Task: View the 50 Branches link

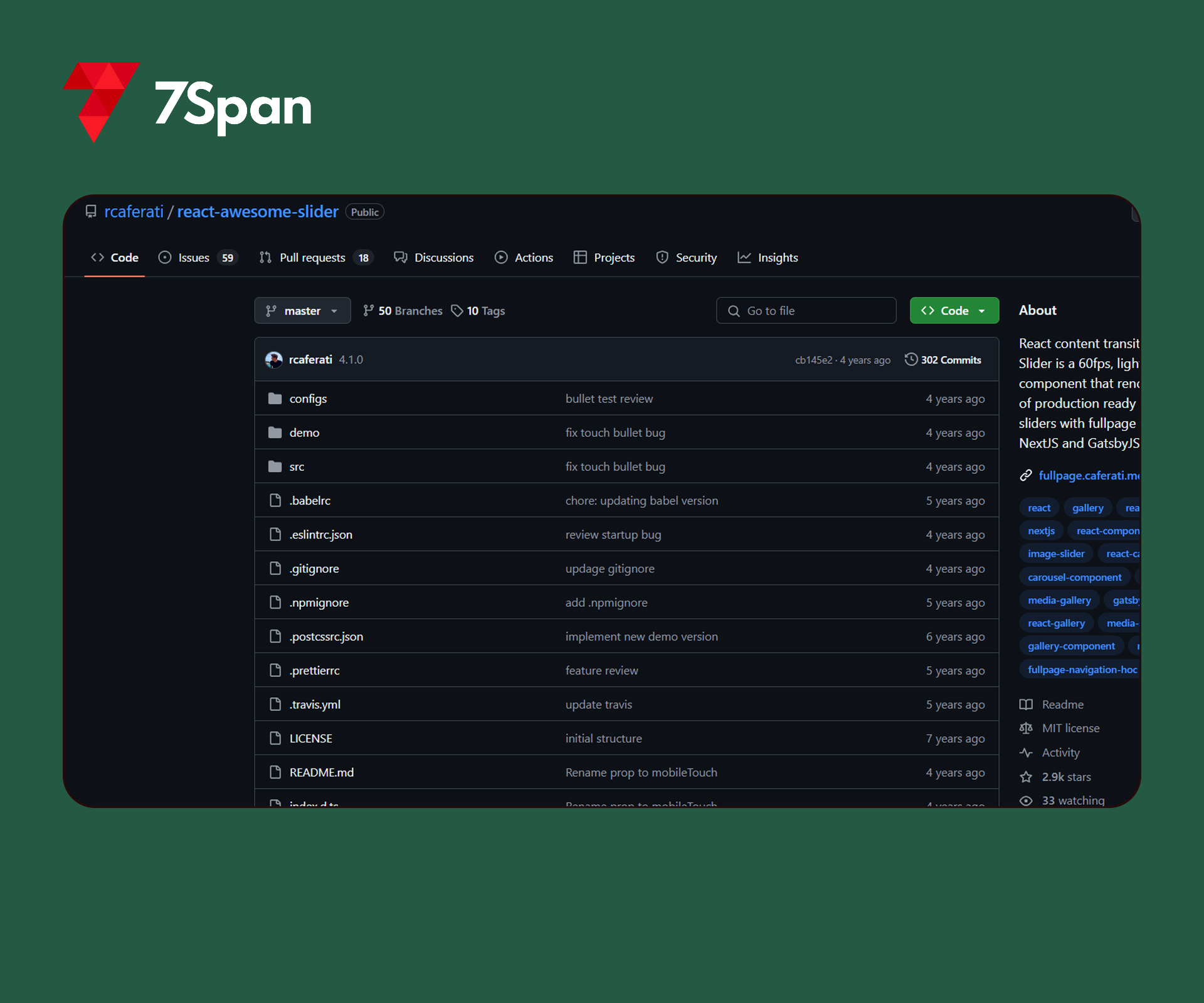Action: point(403,311)
